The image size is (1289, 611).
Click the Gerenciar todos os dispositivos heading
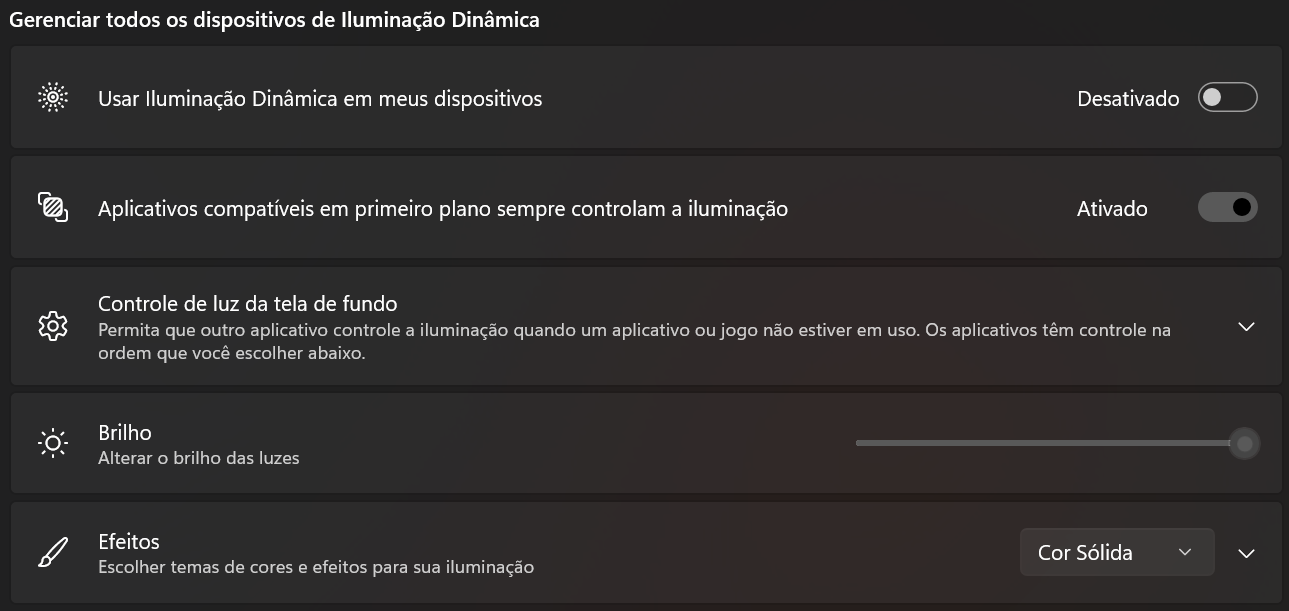[274, 19]
